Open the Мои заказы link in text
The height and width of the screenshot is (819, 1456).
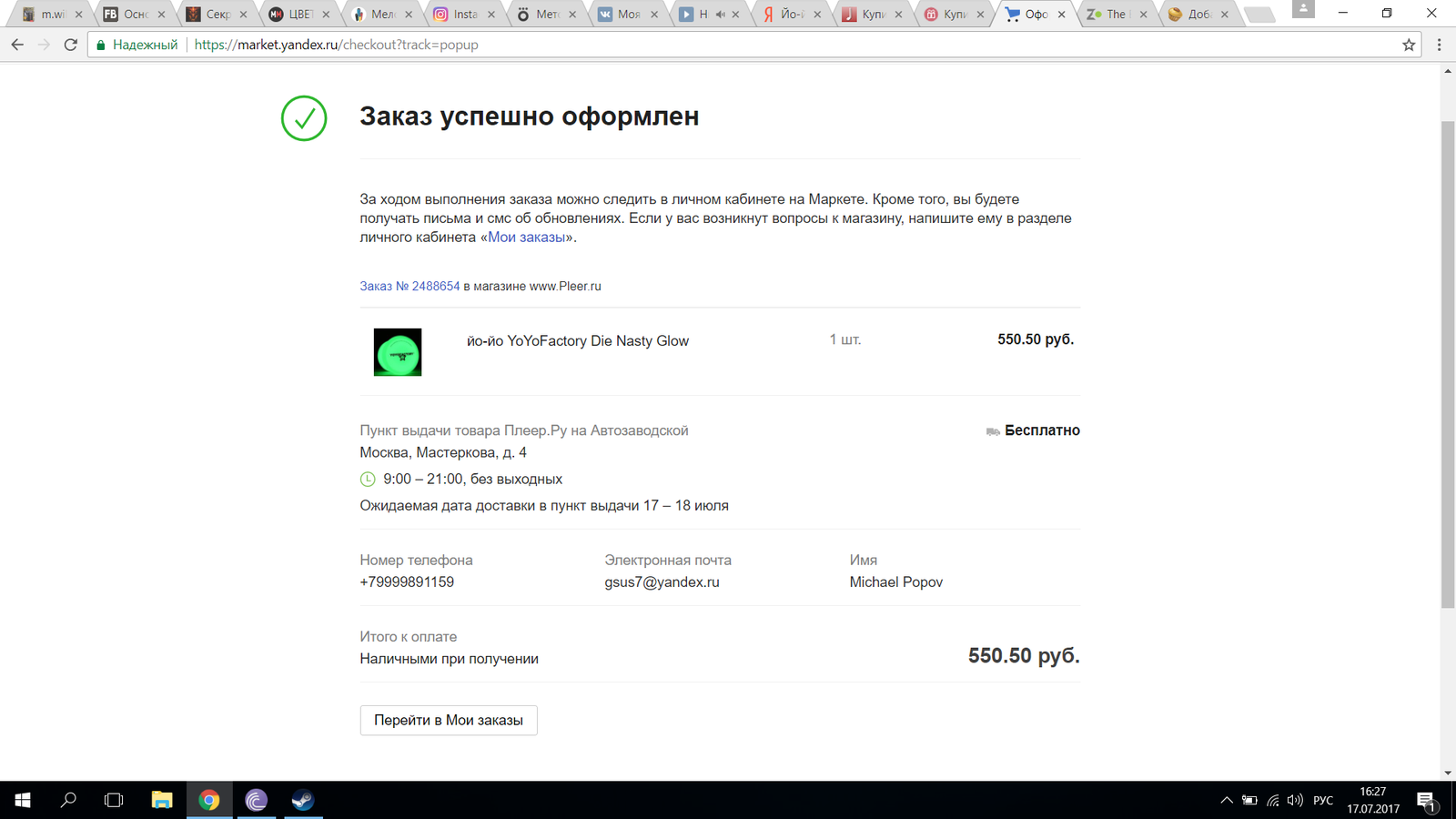click(x=526, y=237)
